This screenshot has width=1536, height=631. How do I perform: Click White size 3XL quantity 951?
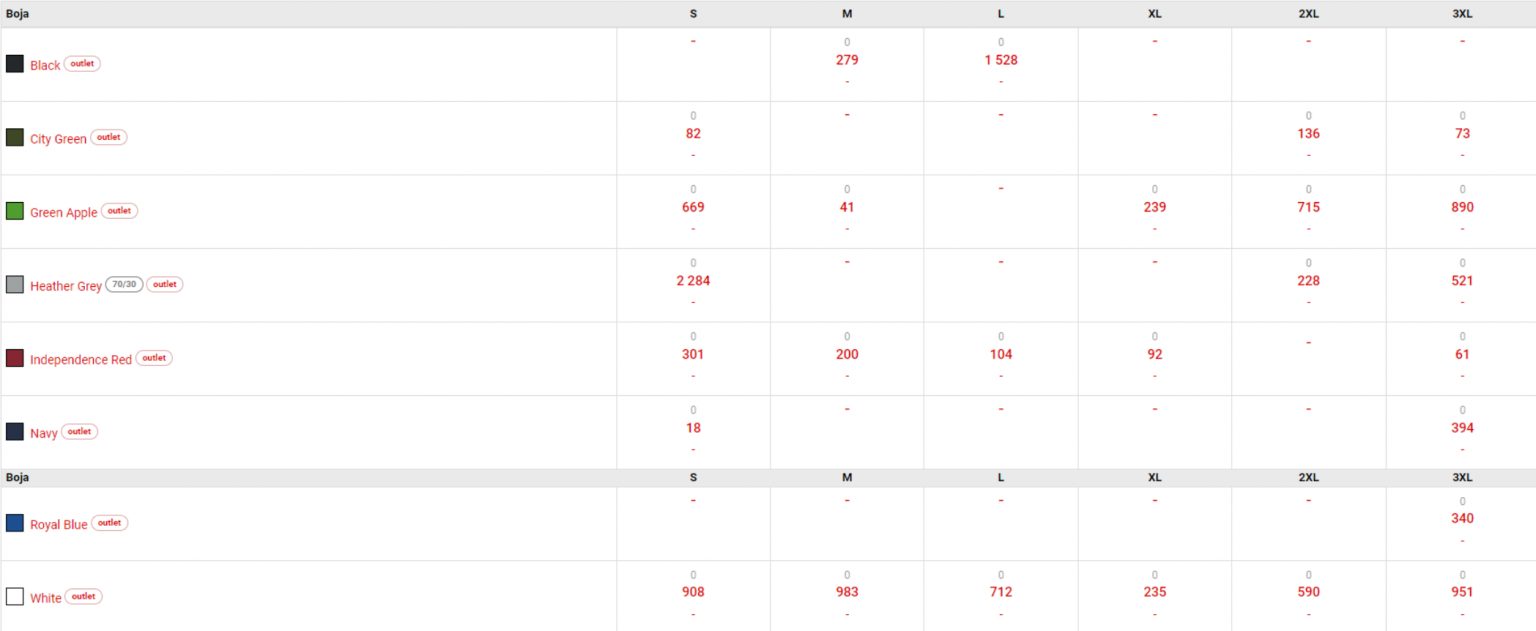pos(1462,592)
